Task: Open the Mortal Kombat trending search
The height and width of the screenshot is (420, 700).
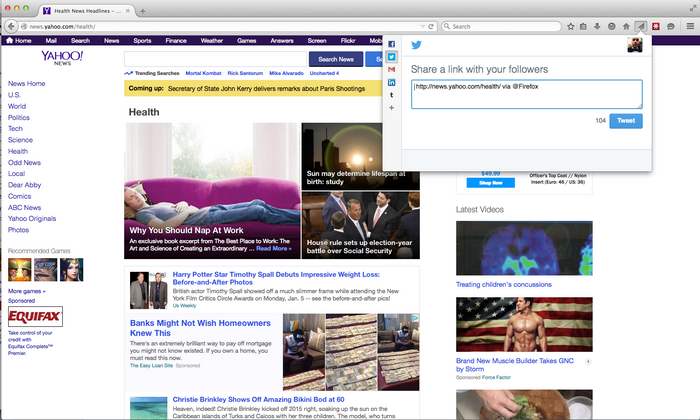Action: 203,73
